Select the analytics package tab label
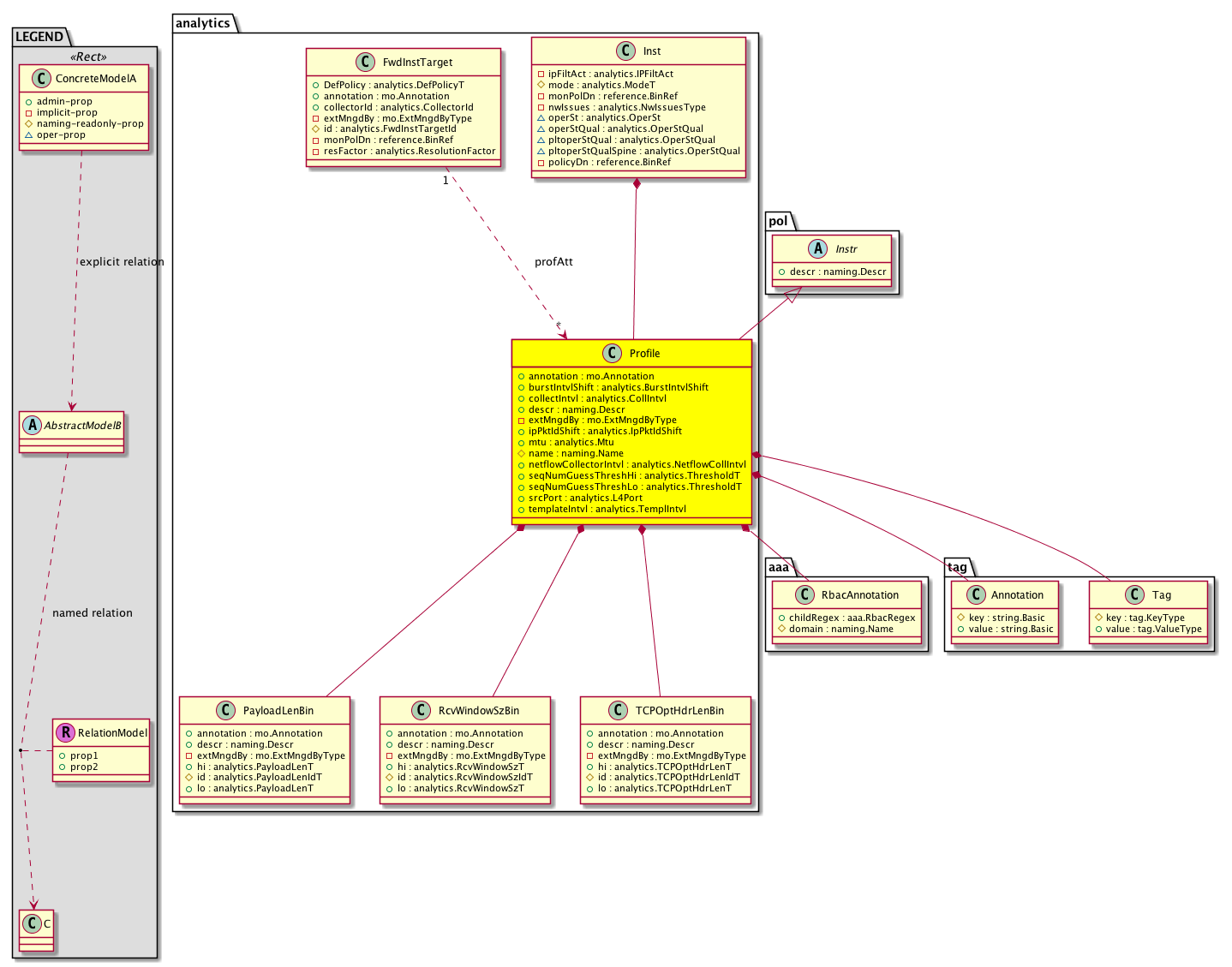The image size is (1232, 967). tap(203, 23)
